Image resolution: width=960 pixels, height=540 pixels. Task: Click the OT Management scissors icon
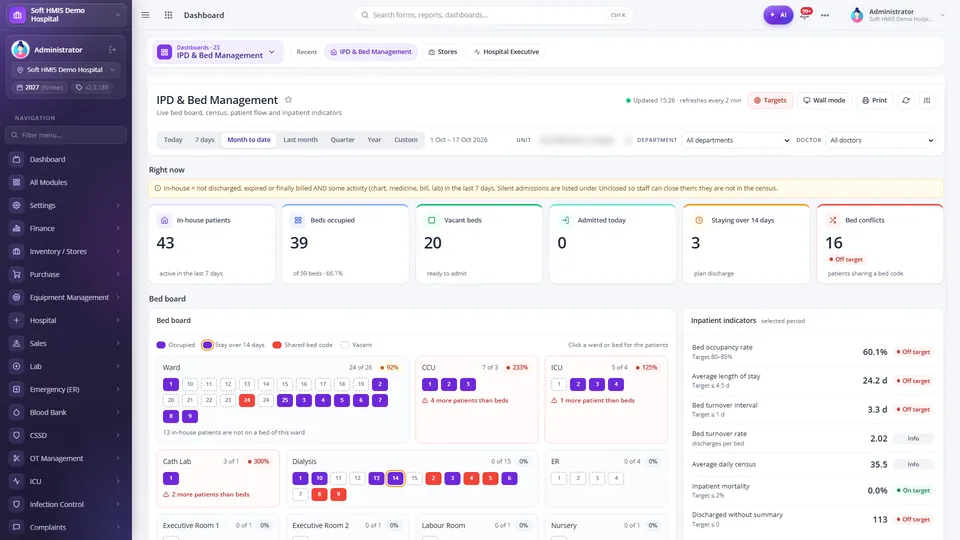pos(17,459)
